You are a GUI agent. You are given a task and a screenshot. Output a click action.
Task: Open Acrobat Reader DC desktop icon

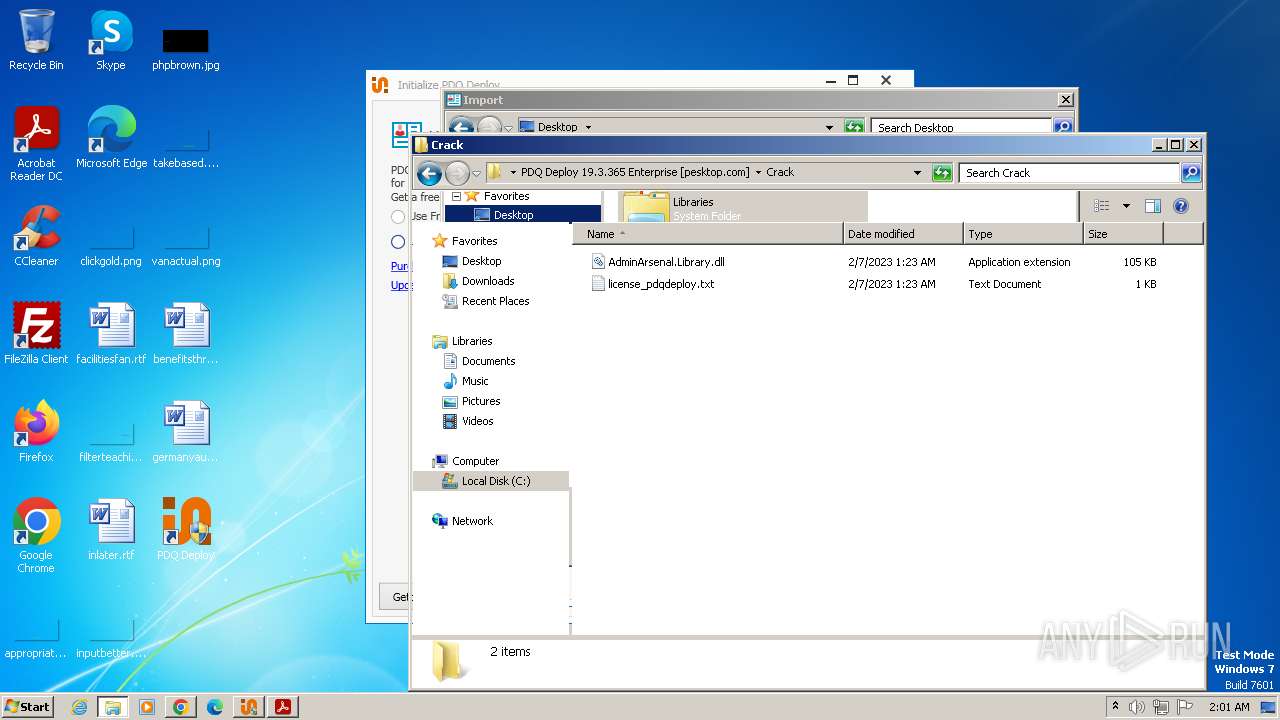(36, 144)
